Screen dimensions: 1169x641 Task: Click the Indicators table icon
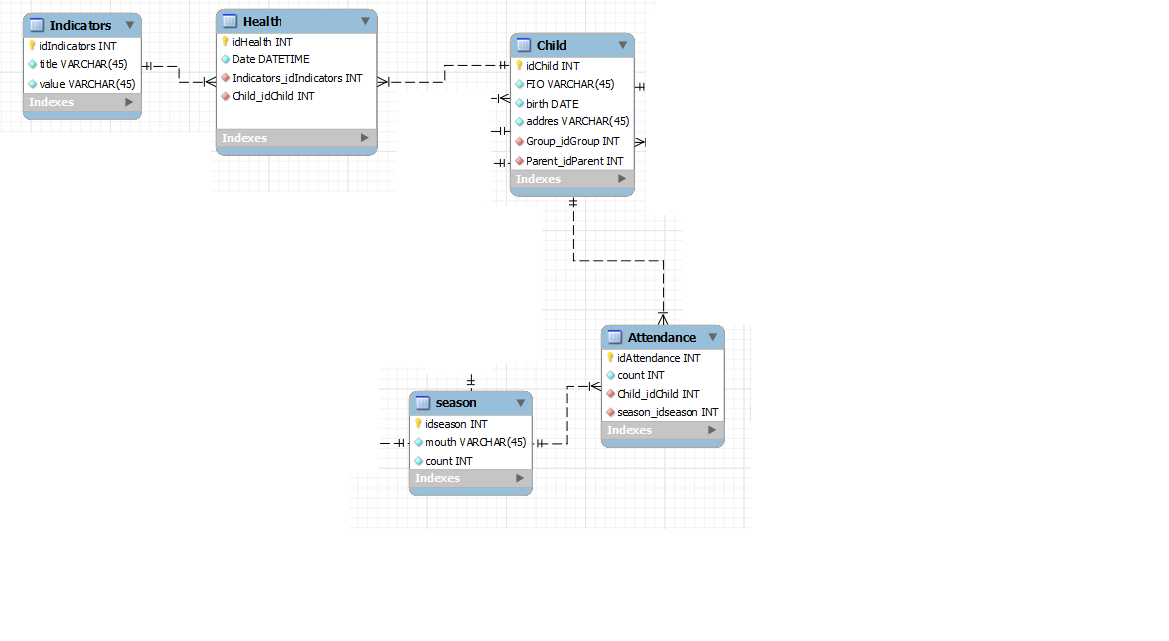37,25
